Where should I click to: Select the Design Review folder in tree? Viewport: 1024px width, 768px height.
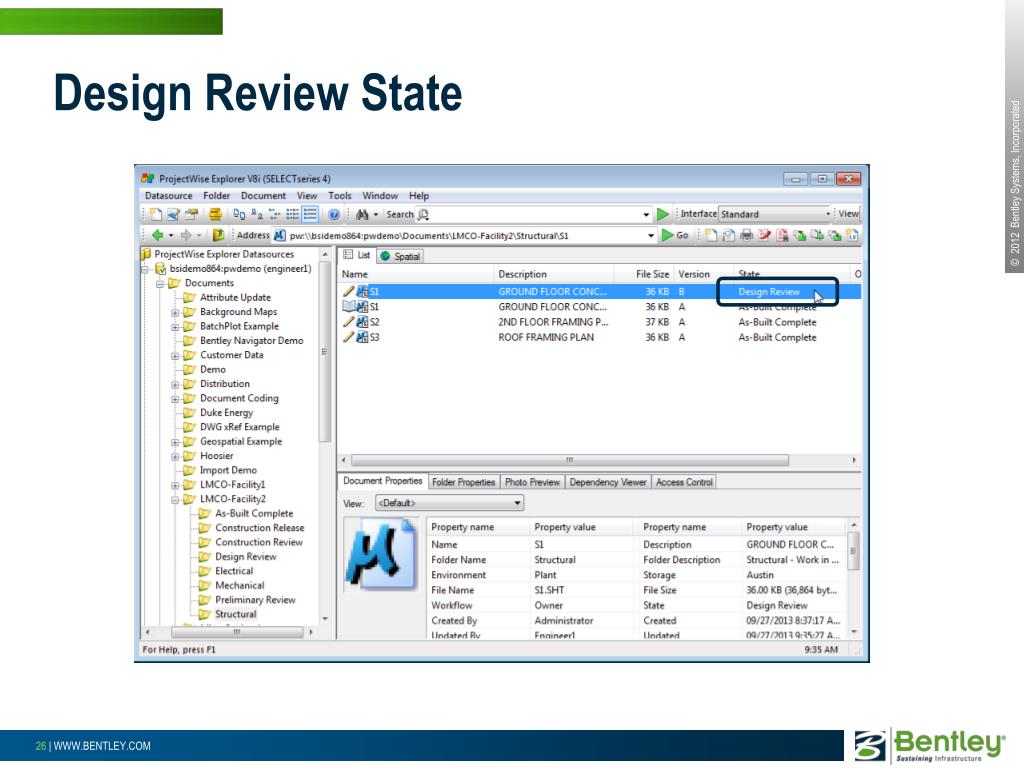[x=246, y=556]
